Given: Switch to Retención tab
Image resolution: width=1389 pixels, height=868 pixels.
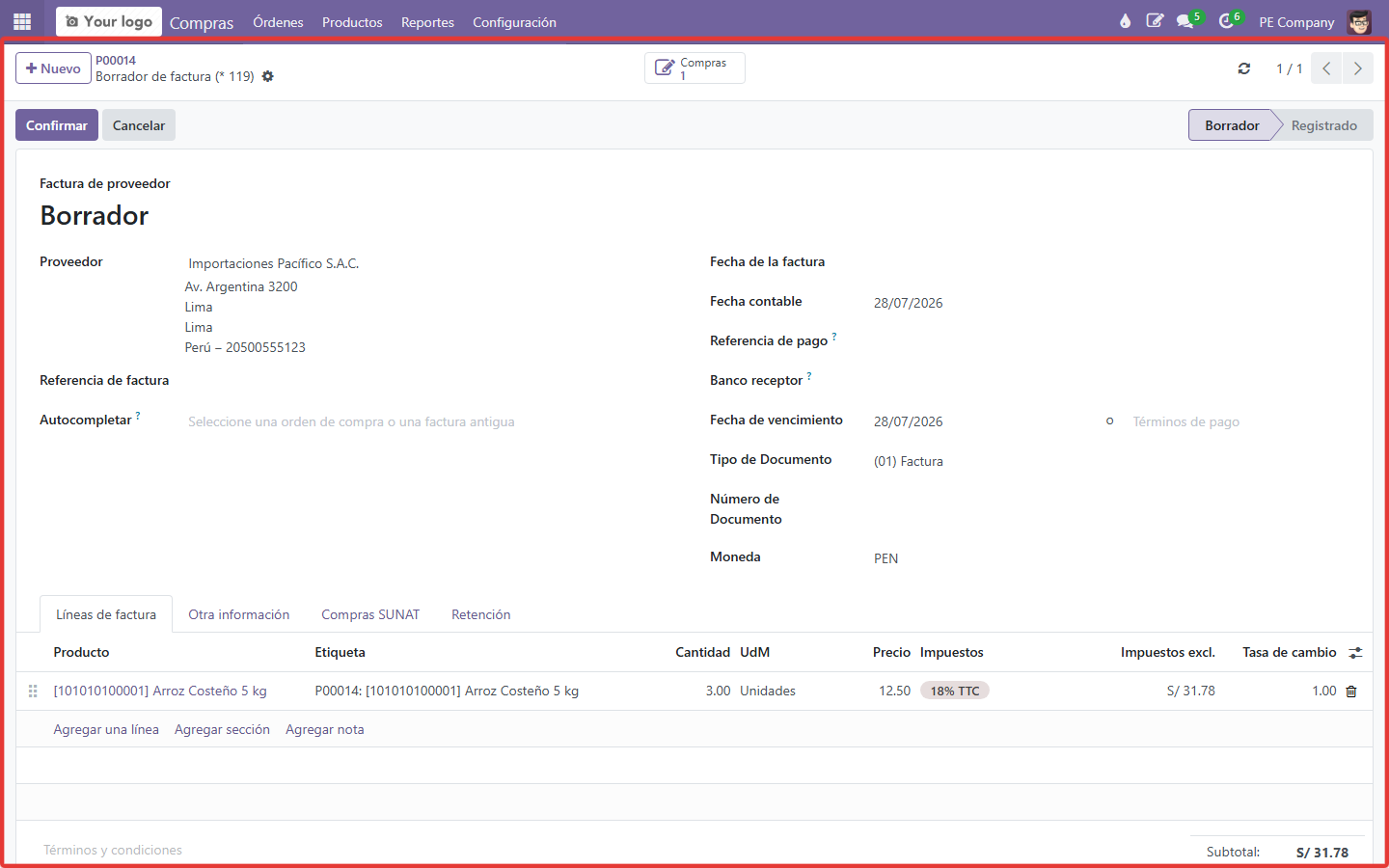Looking at the screenshot, I should click(481, 614).
